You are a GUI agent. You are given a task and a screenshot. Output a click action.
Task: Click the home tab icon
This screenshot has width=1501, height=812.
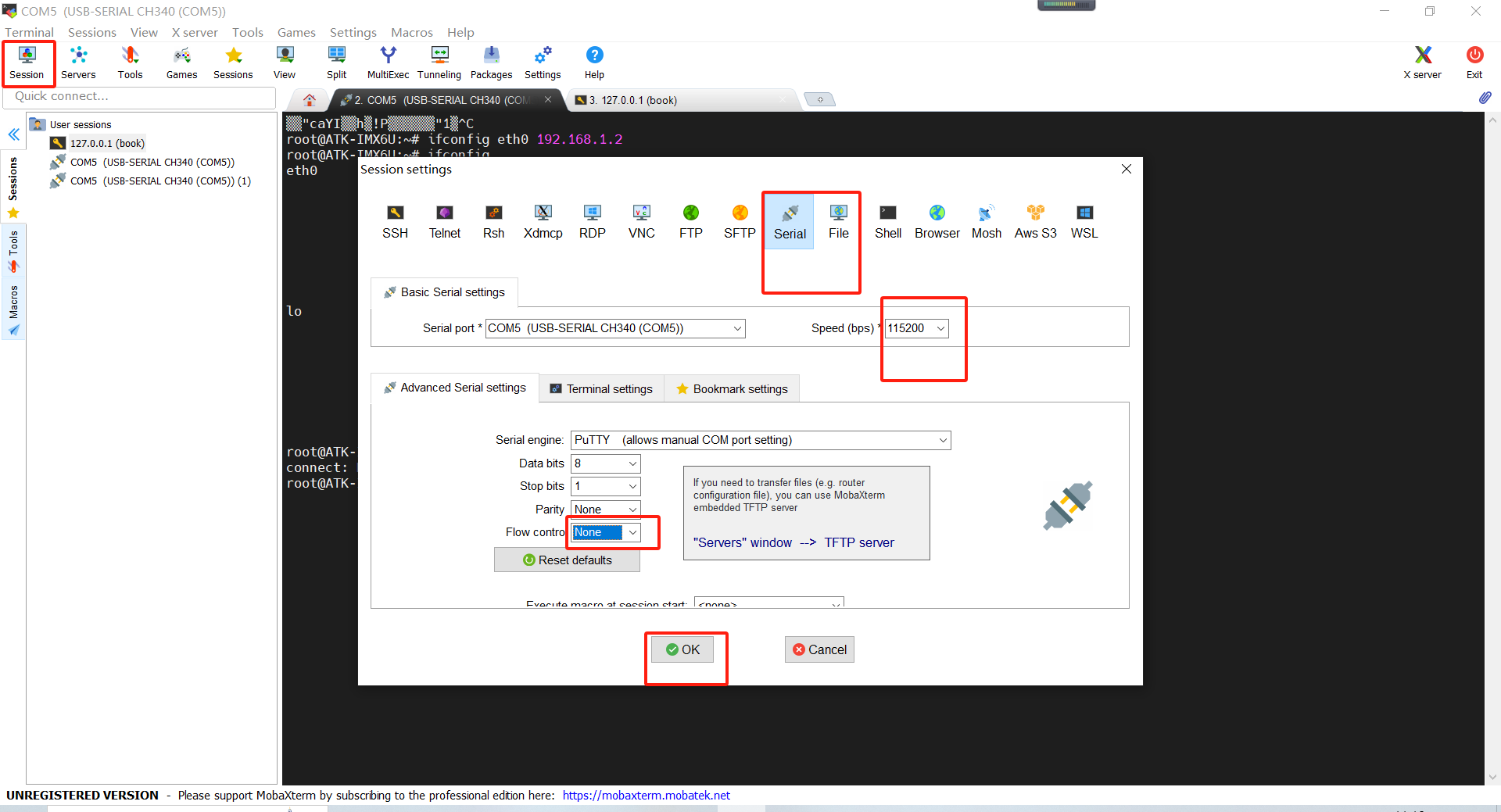[x=310, y=100]
